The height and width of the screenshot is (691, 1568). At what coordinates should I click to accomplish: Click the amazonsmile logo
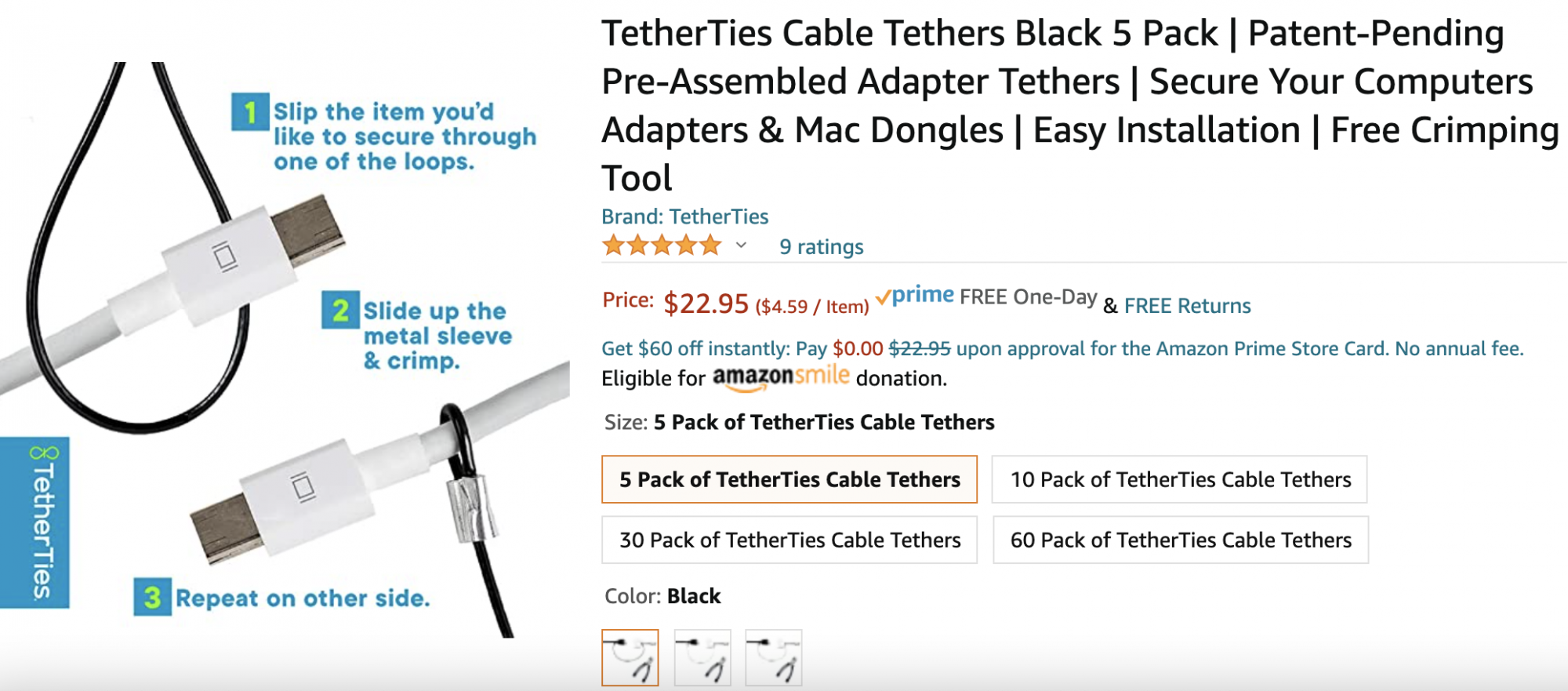point(781,377)
